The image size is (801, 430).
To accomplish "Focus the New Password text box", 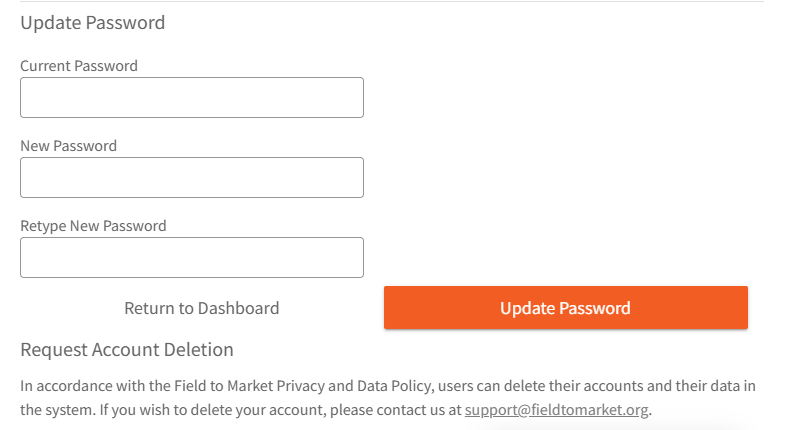I will tap(192, 178).
